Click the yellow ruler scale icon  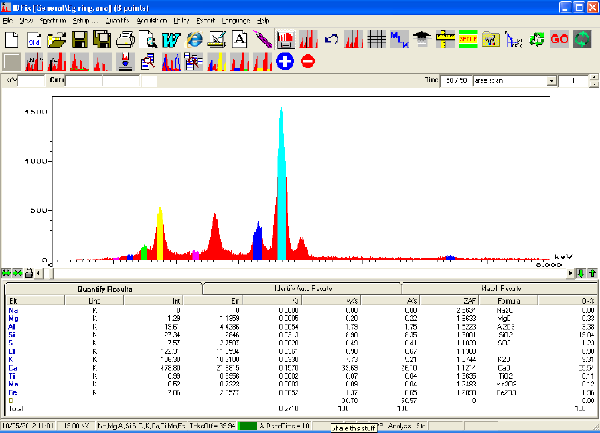pos(445,39)
